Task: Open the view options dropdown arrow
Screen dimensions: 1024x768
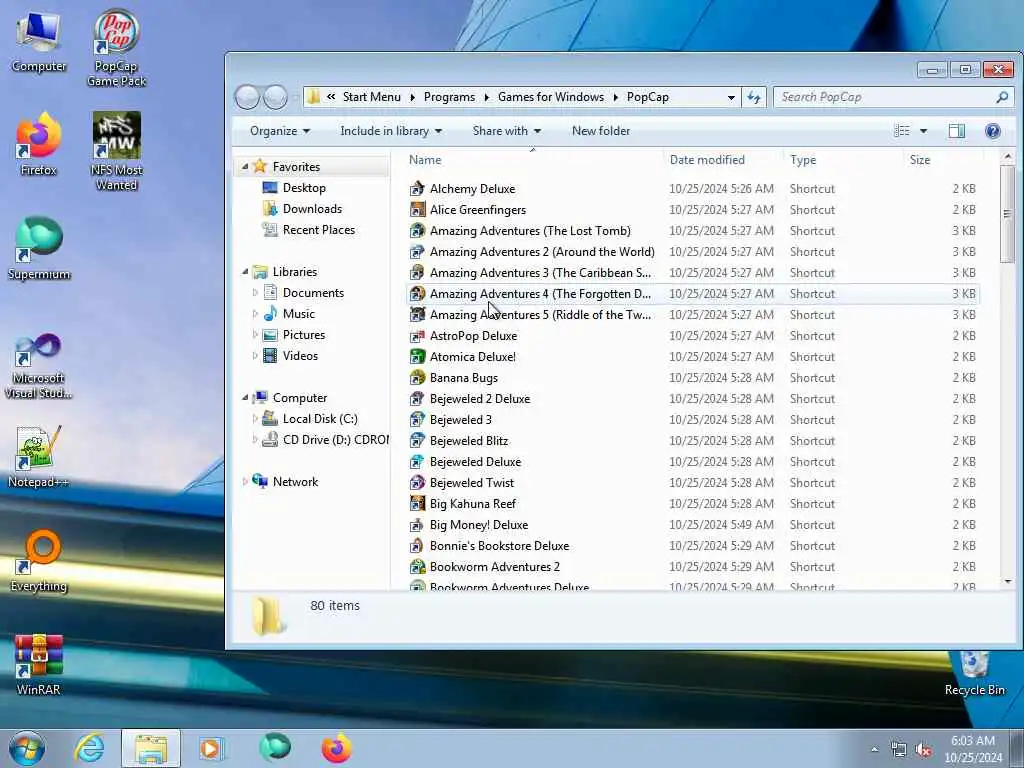Action: point(923,131)
